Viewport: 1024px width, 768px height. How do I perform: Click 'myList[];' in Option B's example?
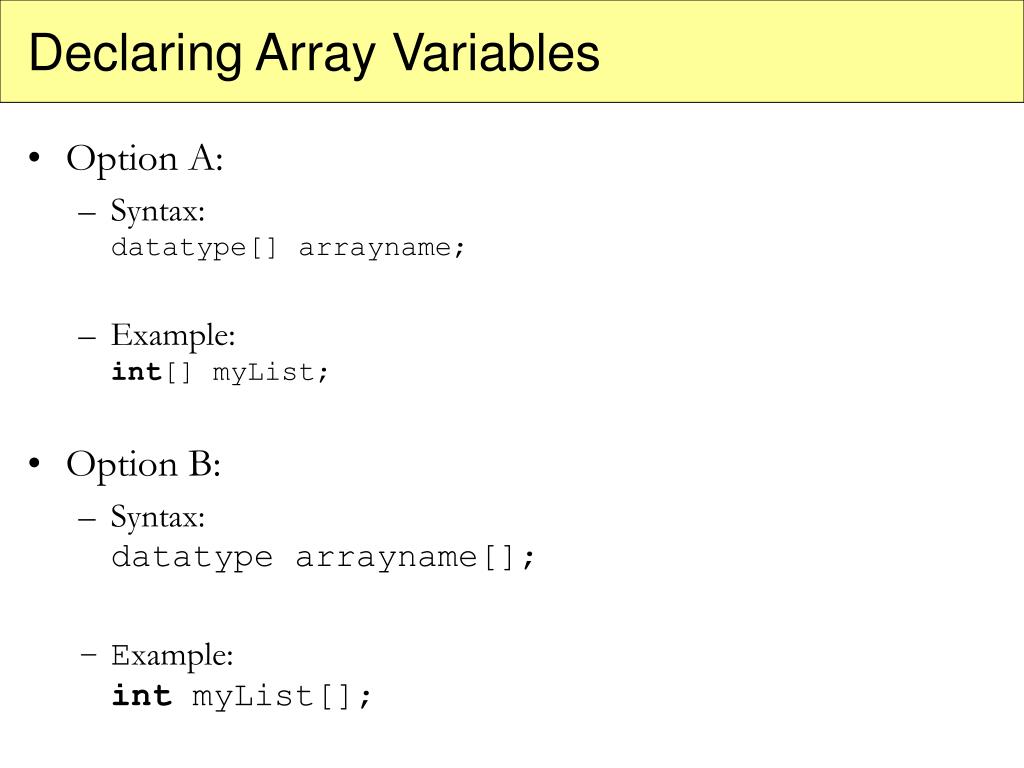pyautogui.click(x=281, y=697)
